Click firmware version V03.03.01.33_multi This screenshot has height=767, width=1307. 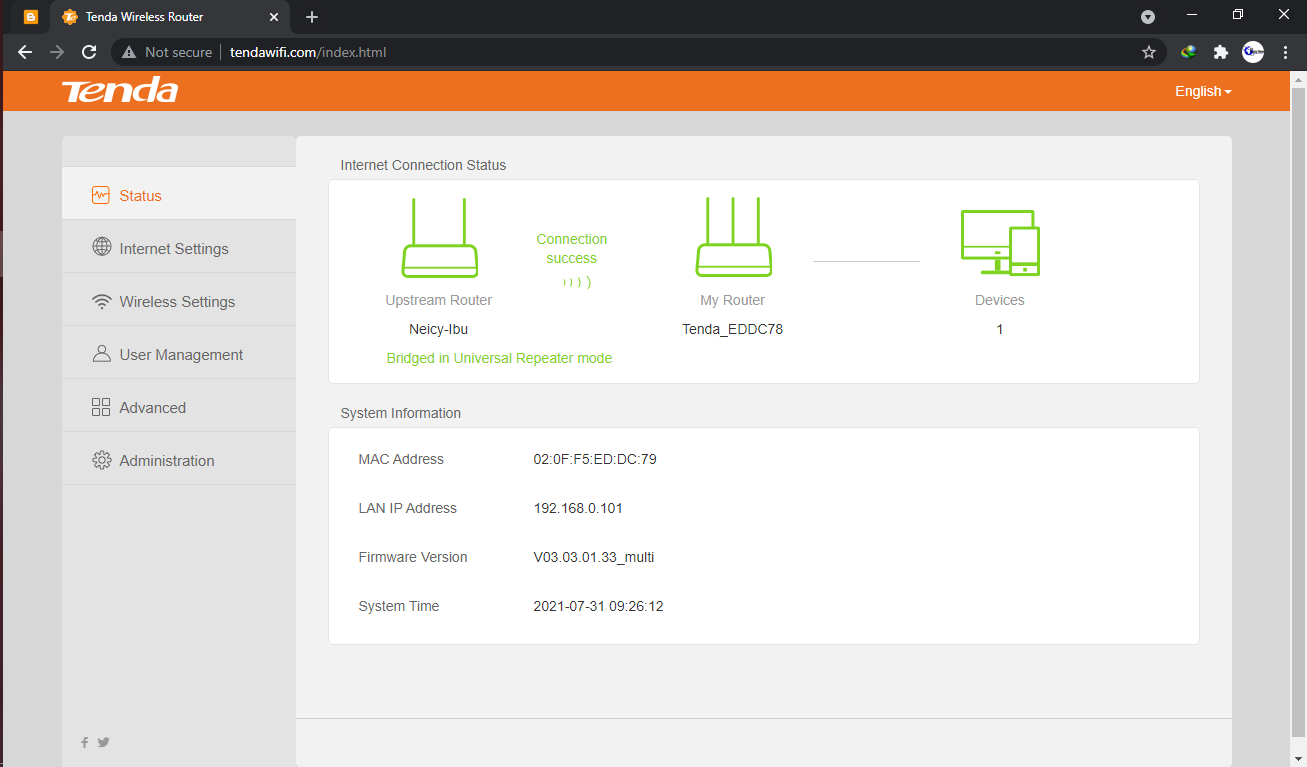click(x=594, y=557)
